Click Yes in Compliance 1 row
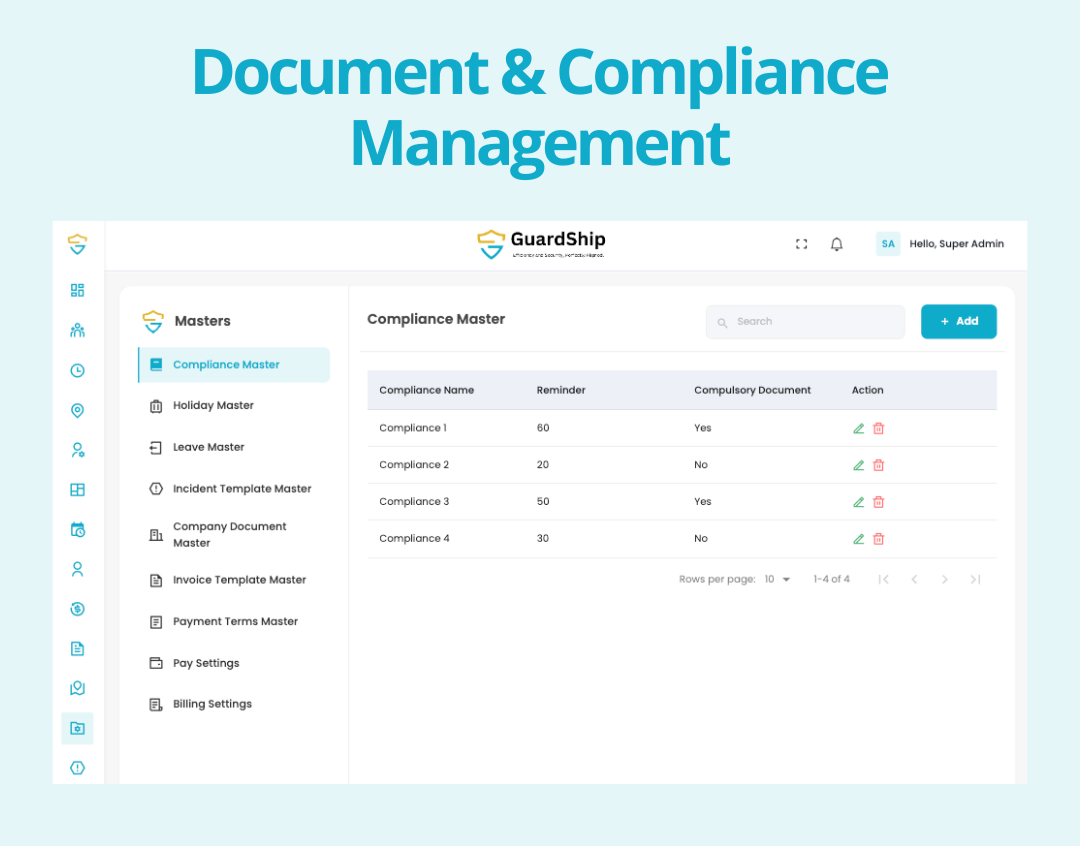 (x=703, y=428)
